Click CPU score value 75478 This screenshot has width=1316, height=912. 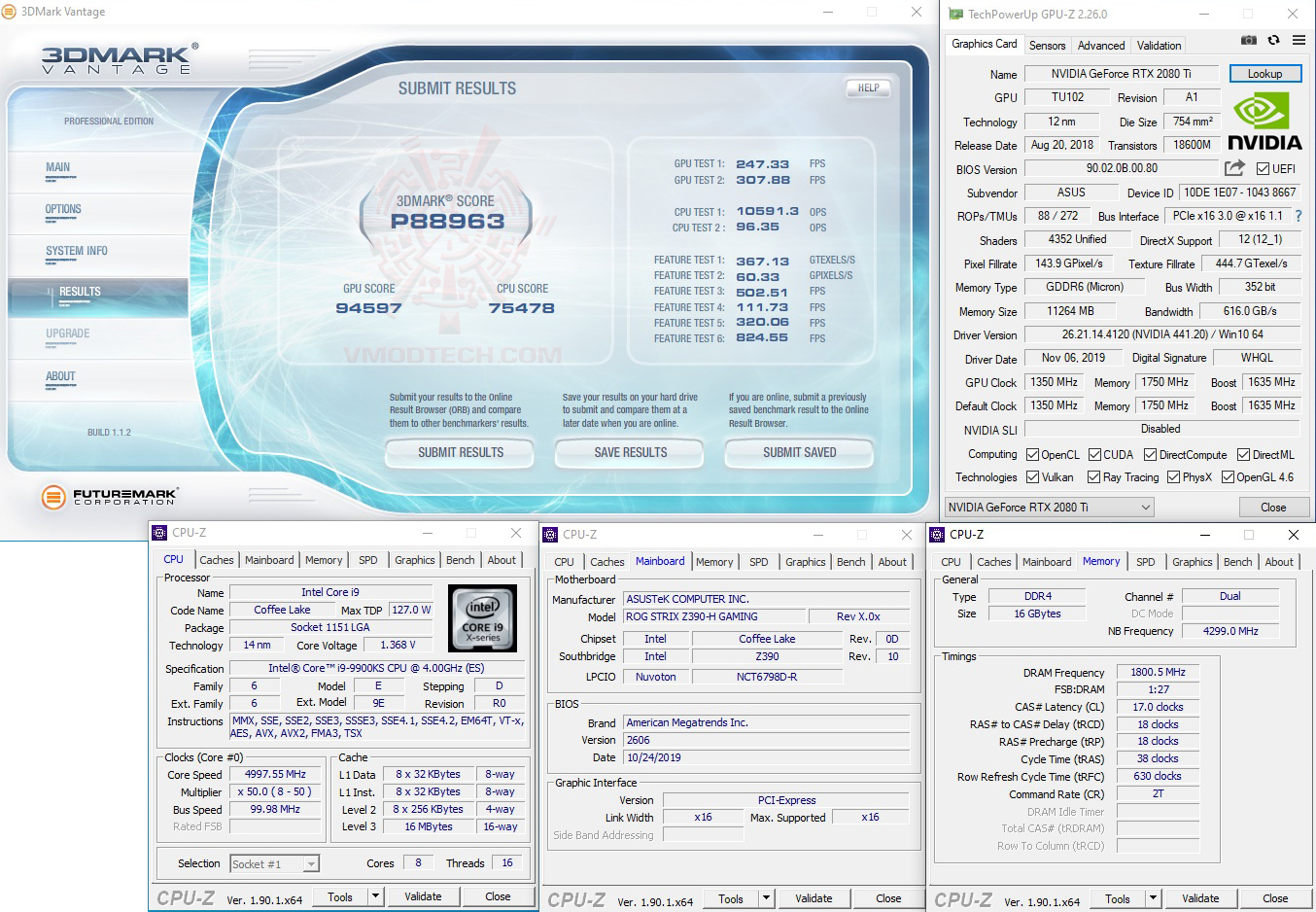point(521,308)
